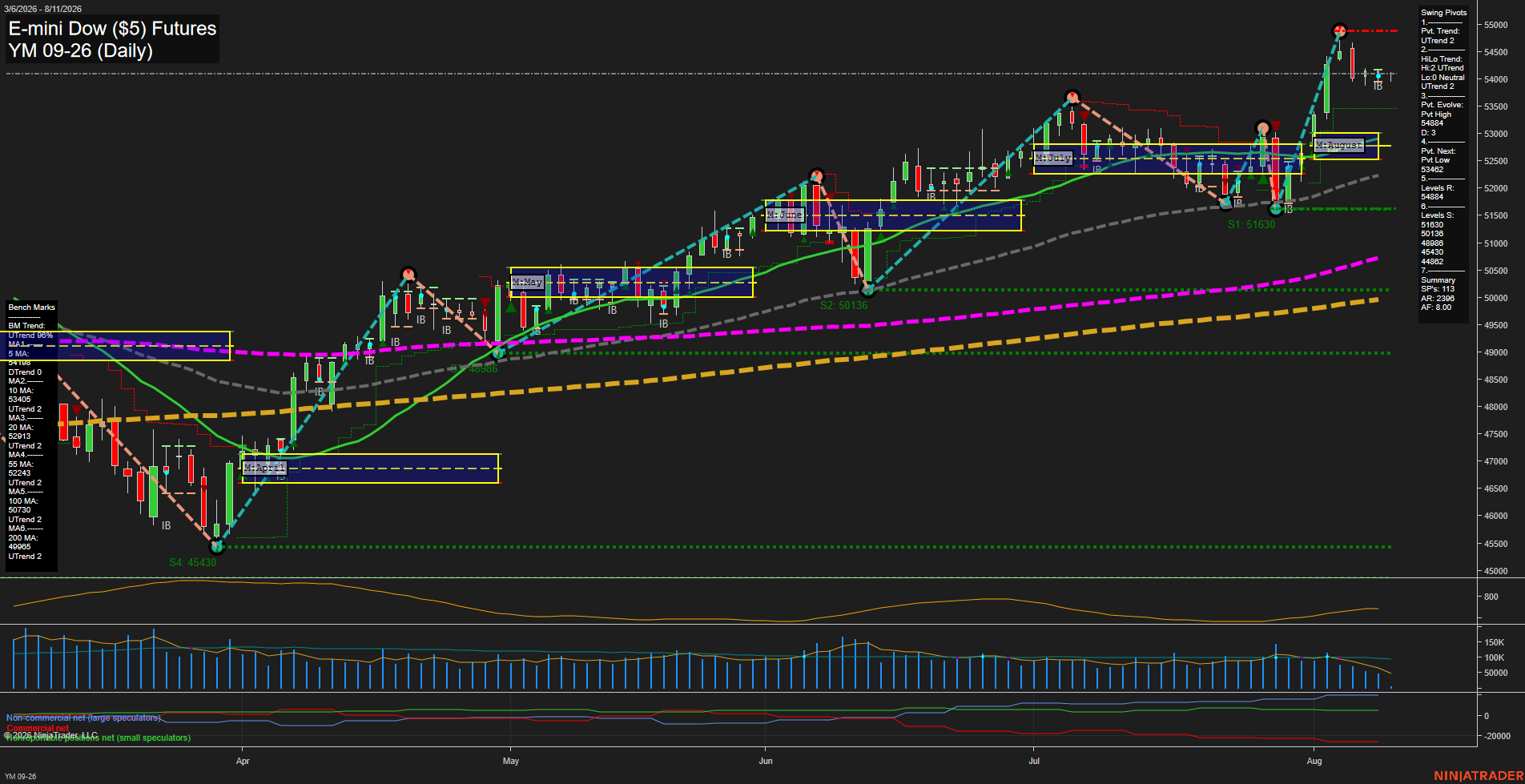
Task: Click the S2: 50136 support label
Action: coord(843,305)
